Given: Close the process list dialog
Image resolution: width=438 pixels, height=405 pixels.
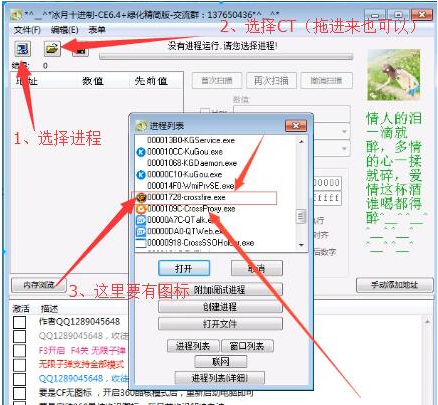Looking at the screenshot, I should (x=296, y=126).
